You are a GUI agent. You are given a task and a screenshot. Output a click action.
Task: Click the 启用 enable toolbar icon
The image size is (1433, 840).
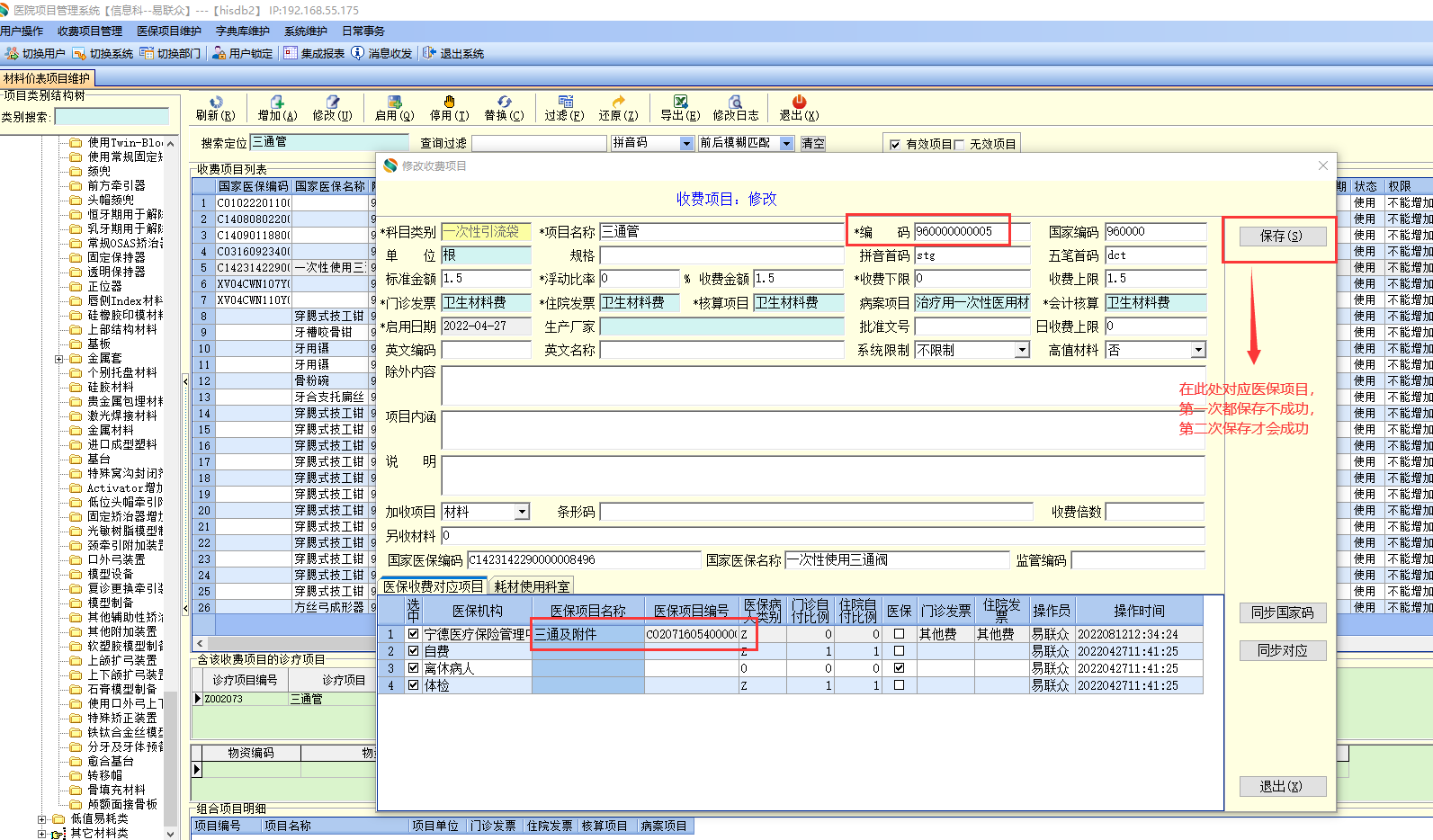(394, 102)
